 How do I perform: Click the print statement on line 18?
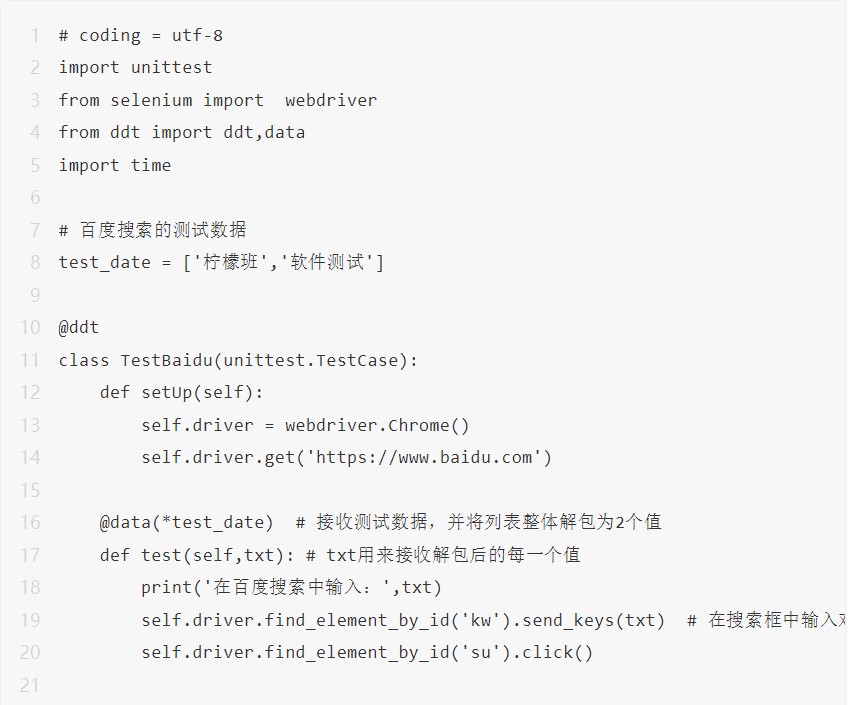click(x=291, y=587)
